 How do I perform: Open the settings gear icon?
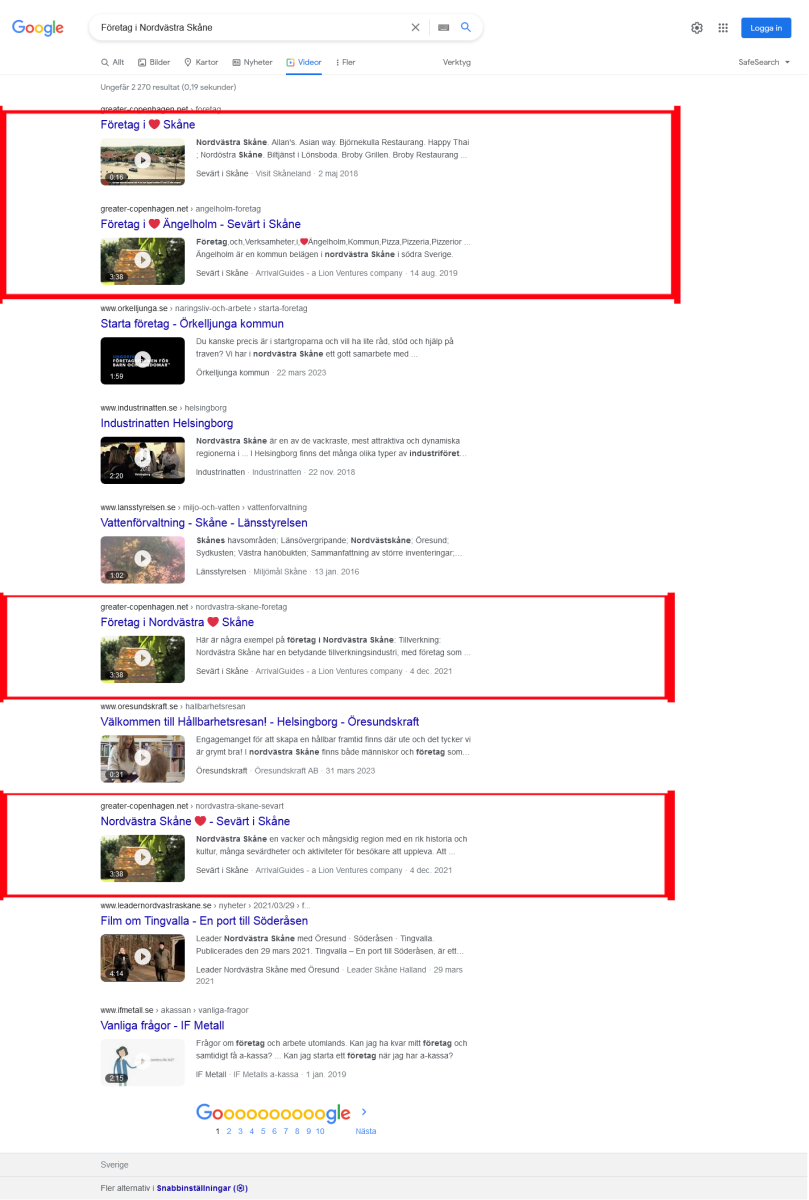pyautogui.click(x=697, y=28)
